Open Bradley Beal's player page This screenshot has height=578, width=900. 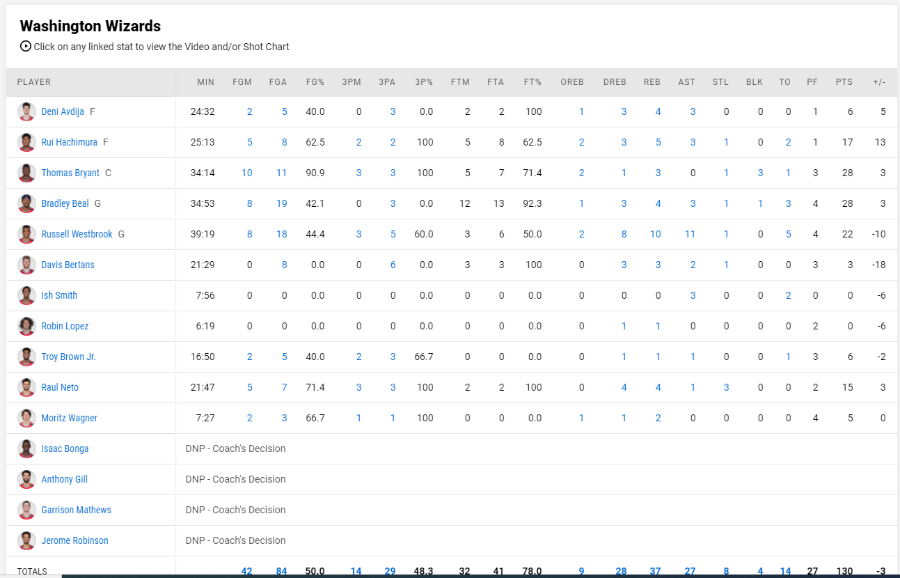click(65, 203)
